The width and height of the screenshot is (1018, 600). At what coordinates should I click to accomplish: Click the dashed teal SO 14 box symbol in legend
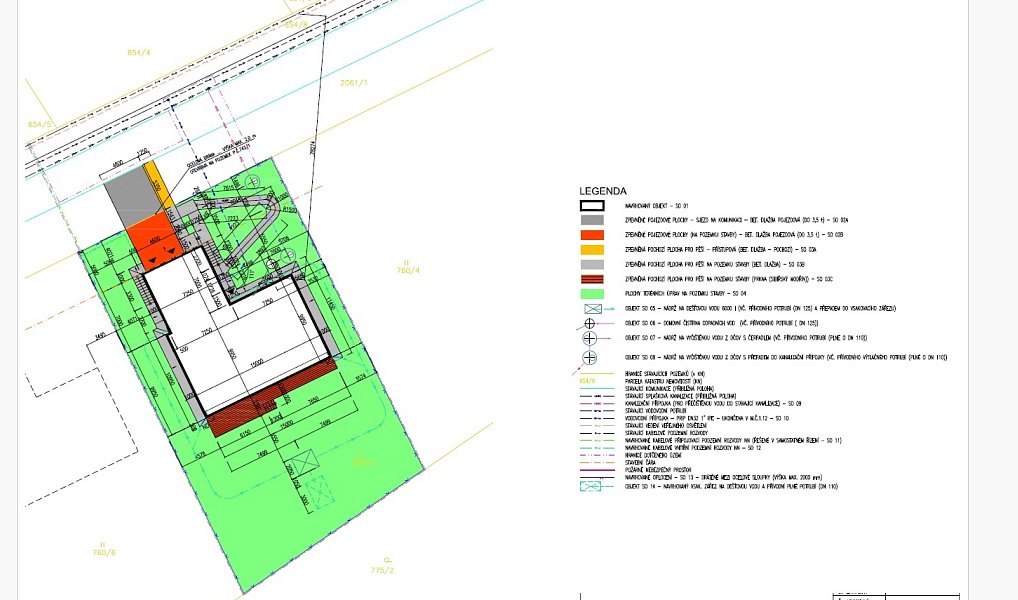pos(590,486)
